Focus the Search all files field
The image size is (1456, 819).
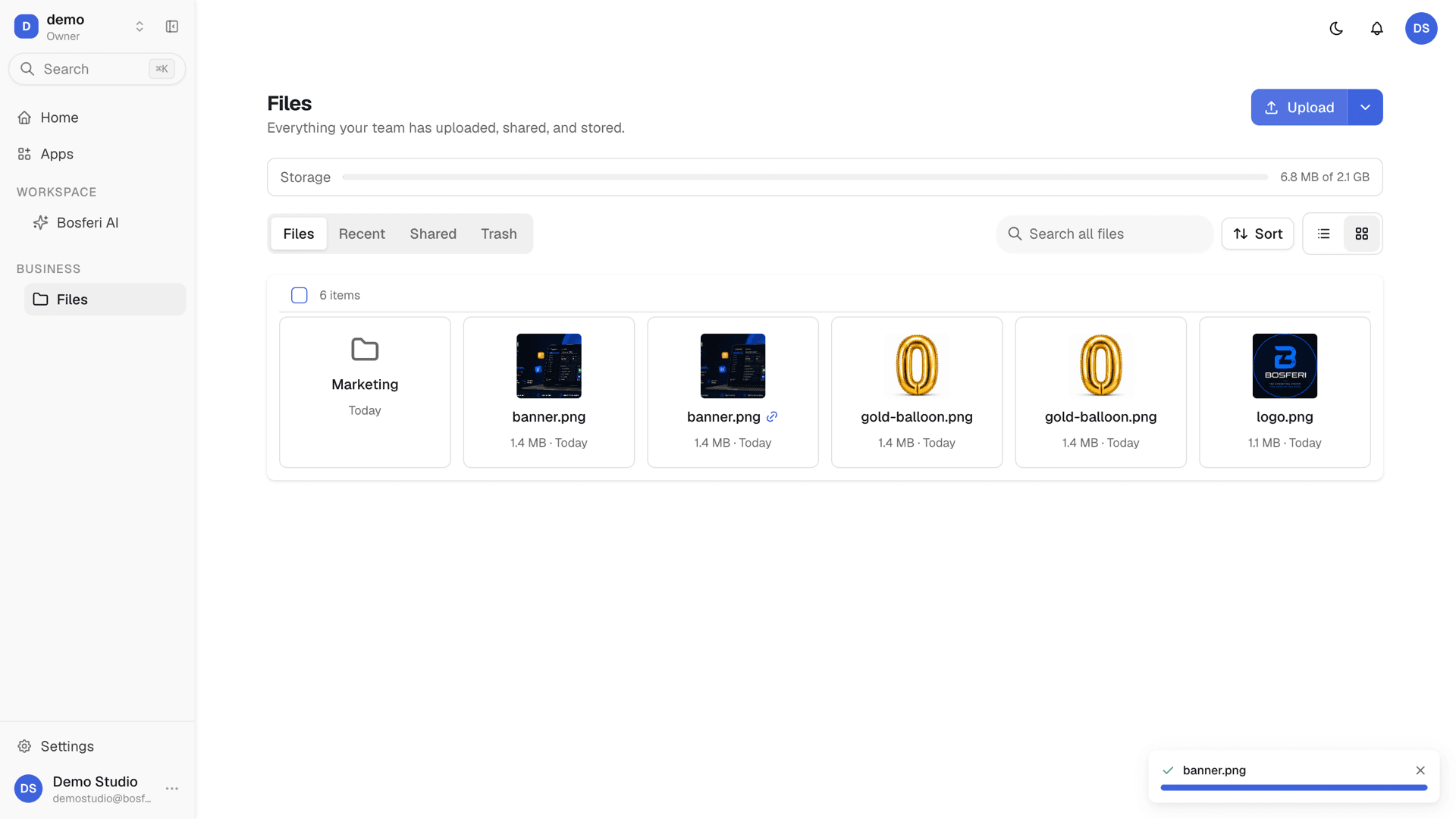click(1105, 234)
